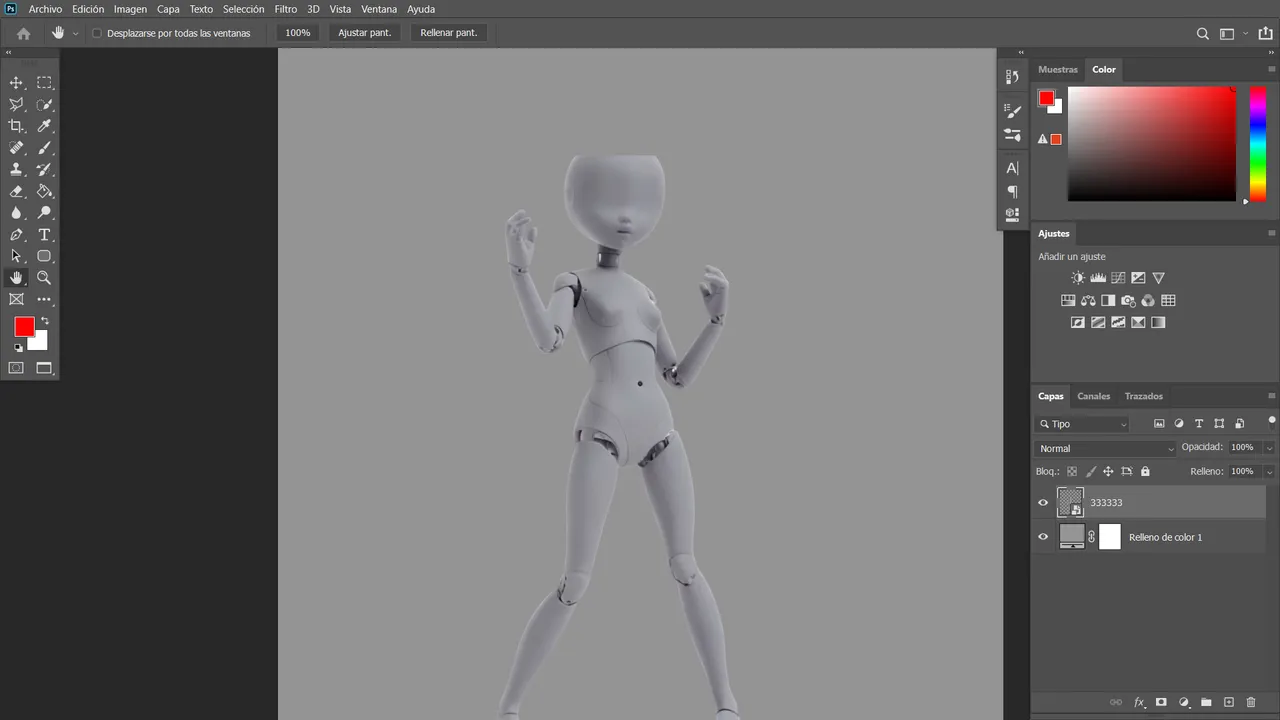Open the Selección menu

[243, 9]
